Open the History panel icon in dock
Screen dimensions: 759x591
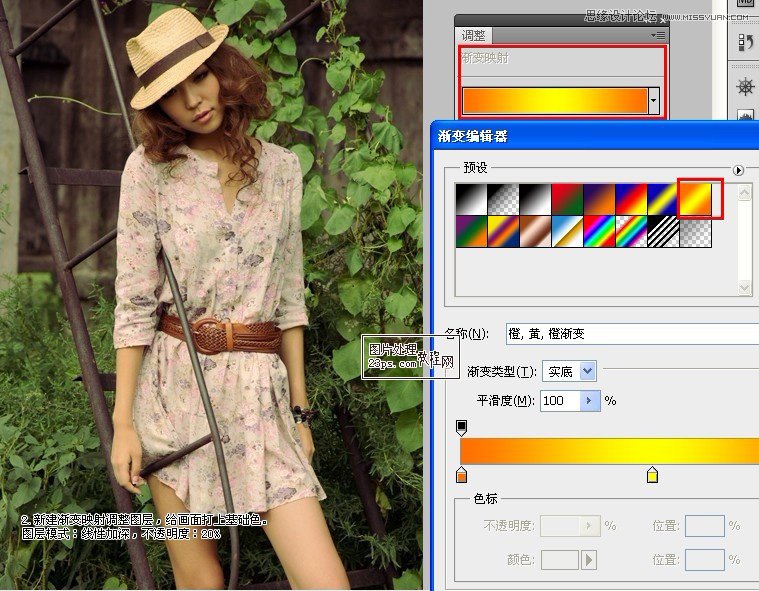point(745,43)
